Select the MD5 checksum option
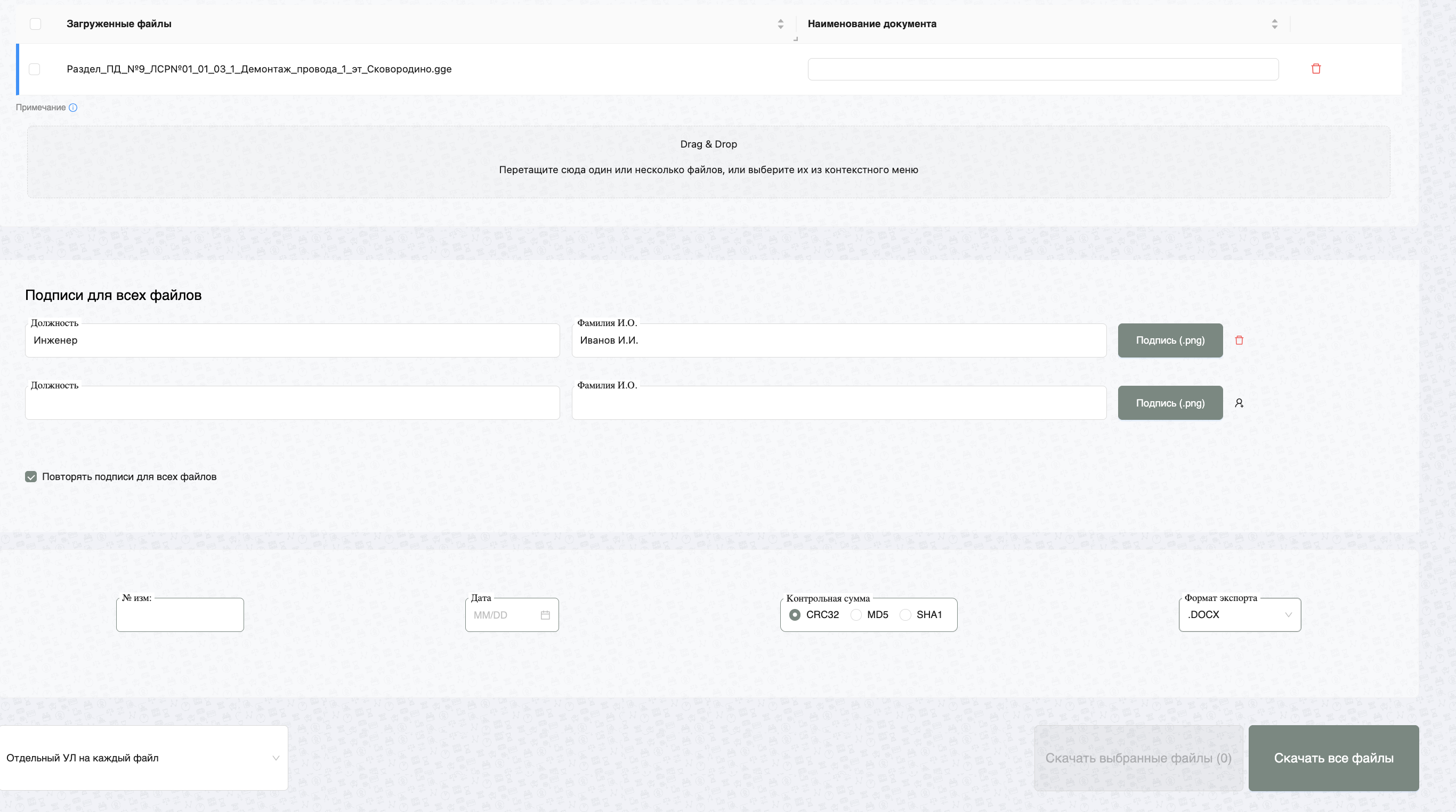This screenshot has width=1456, height=812. [856, 615]
